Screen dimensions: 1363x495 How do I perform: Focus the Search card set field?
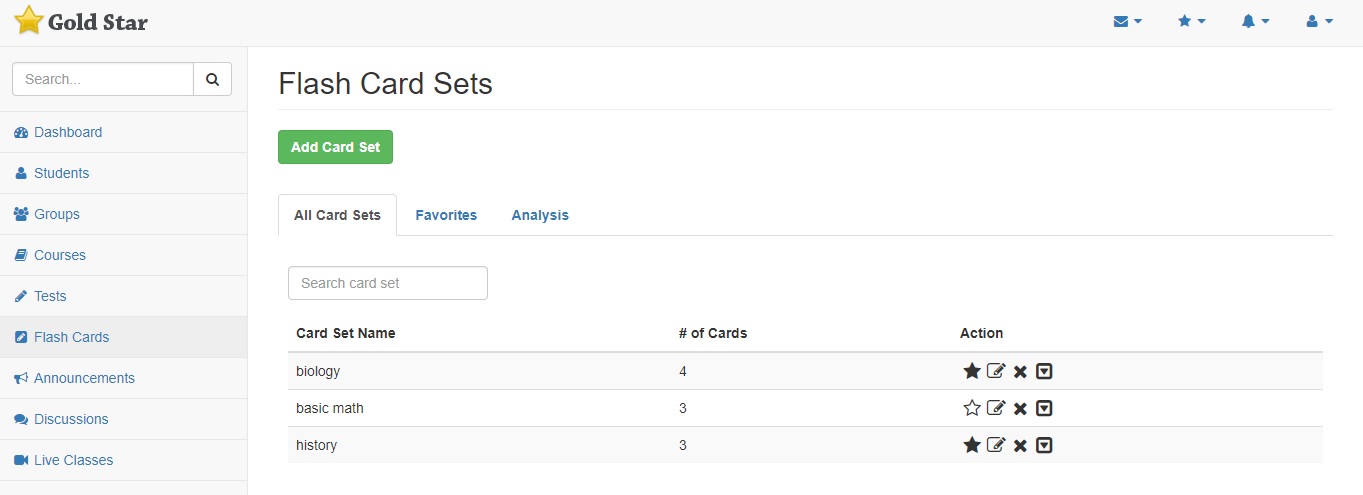tap(388, 283)
